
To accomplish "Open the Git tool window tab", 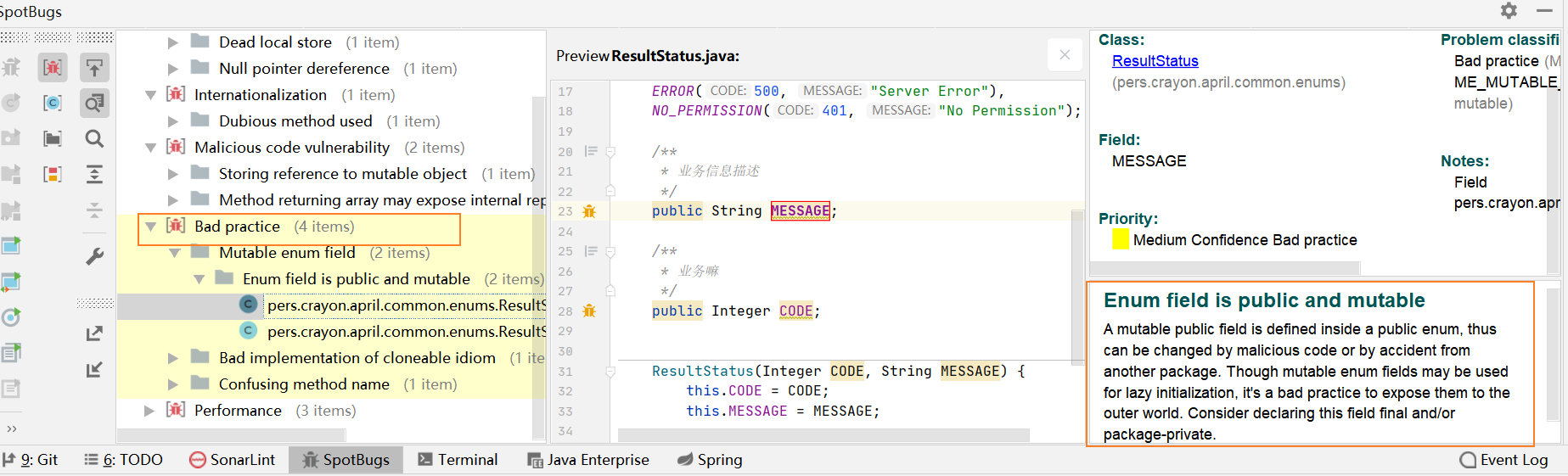I will [31, 460].
